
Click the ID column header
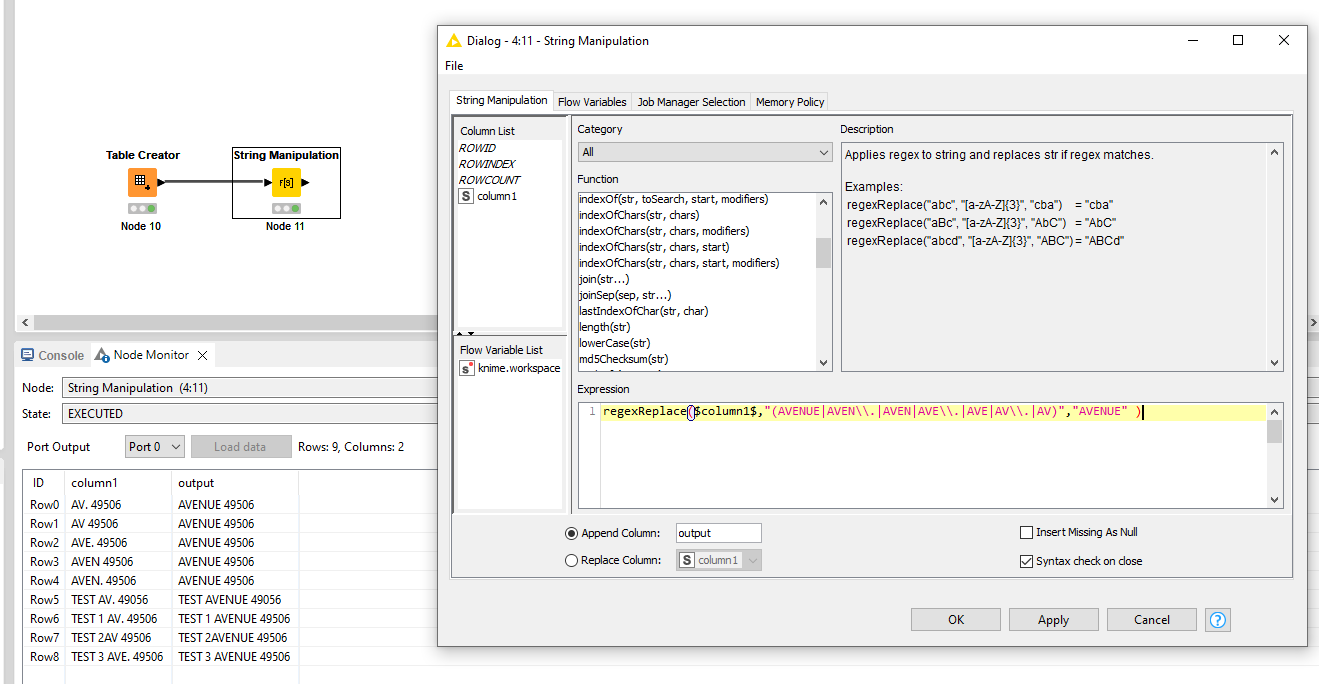coord(44,483)
